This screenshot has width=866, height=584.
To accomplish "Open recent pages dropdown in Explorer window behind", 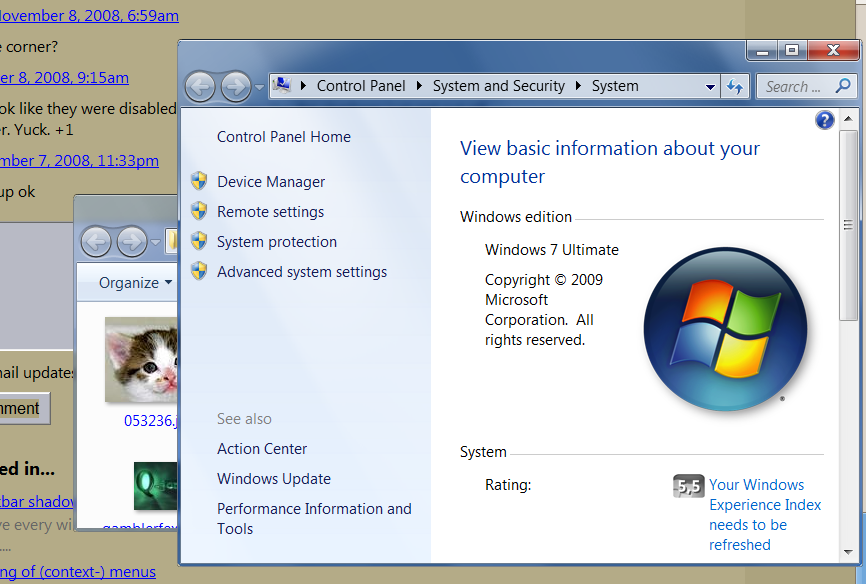I will 155,242.
